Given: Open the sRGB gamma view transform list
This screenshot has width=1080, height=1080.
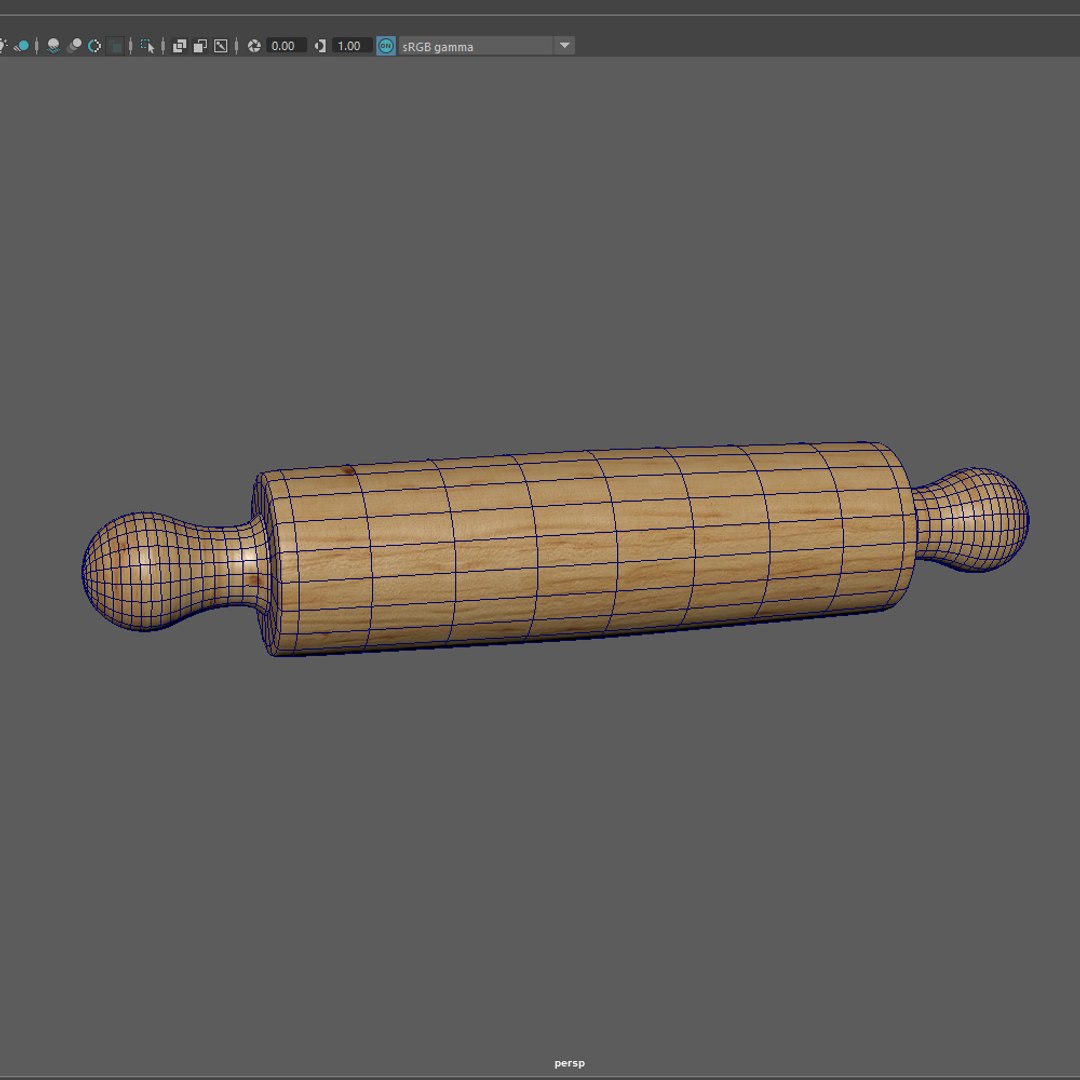Looking at the screenshot, I should tap(476, 46).
